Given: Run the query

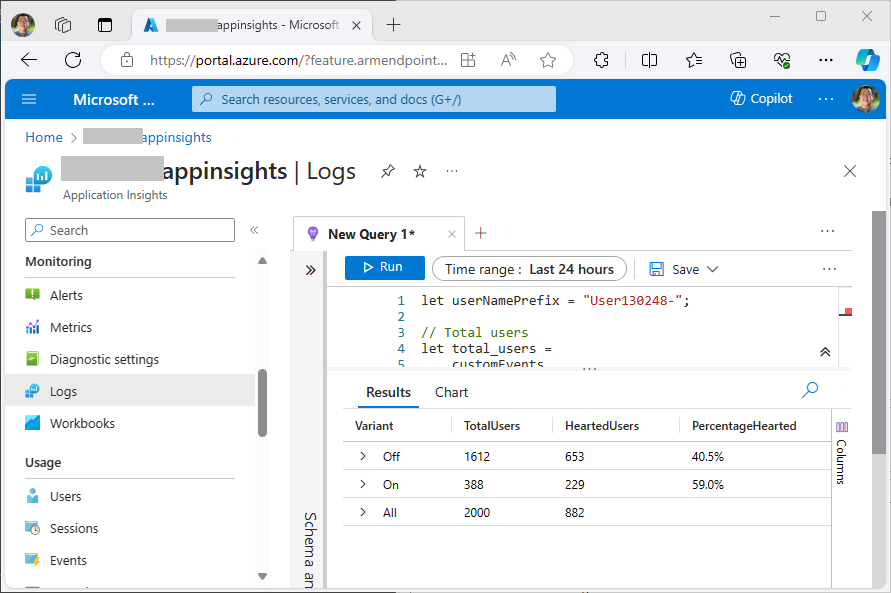Looking at the screenshot, I should tap(385, 268).
